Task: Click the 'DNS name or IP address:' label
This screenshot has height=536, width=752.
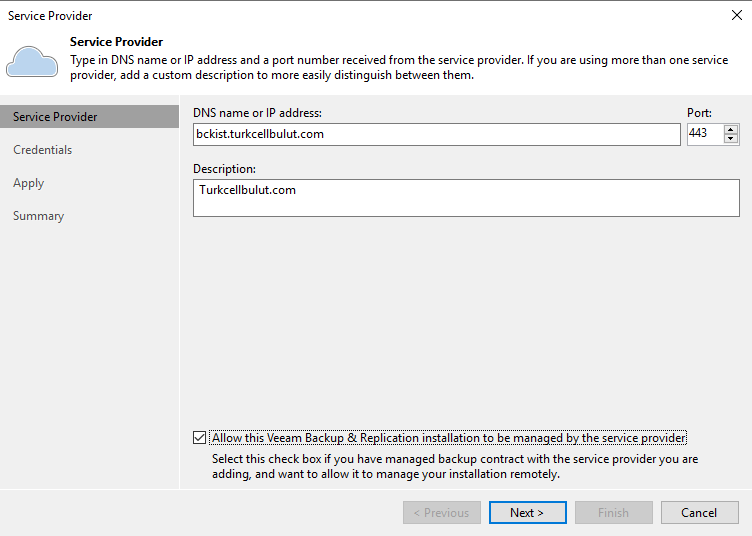Action: click(257, 113)
